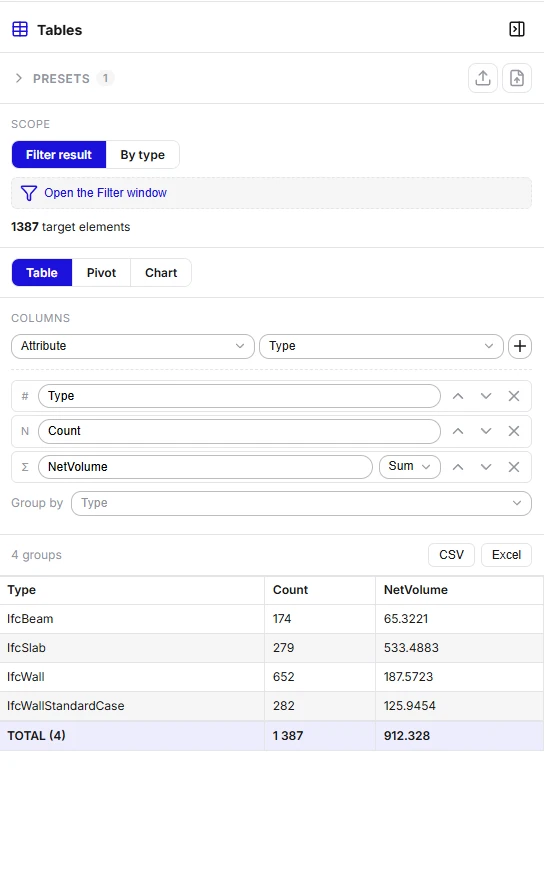Edit the Type column name field
This screenshot has height=883, width=544.
point(239,396)
